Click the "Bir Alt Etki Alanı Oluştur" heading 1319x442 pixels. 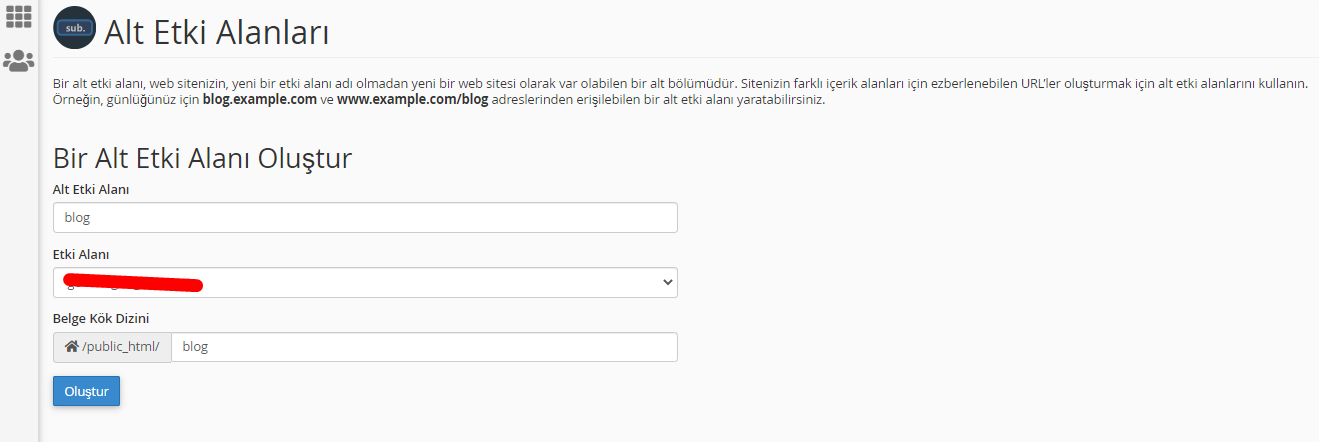[202, 158]
